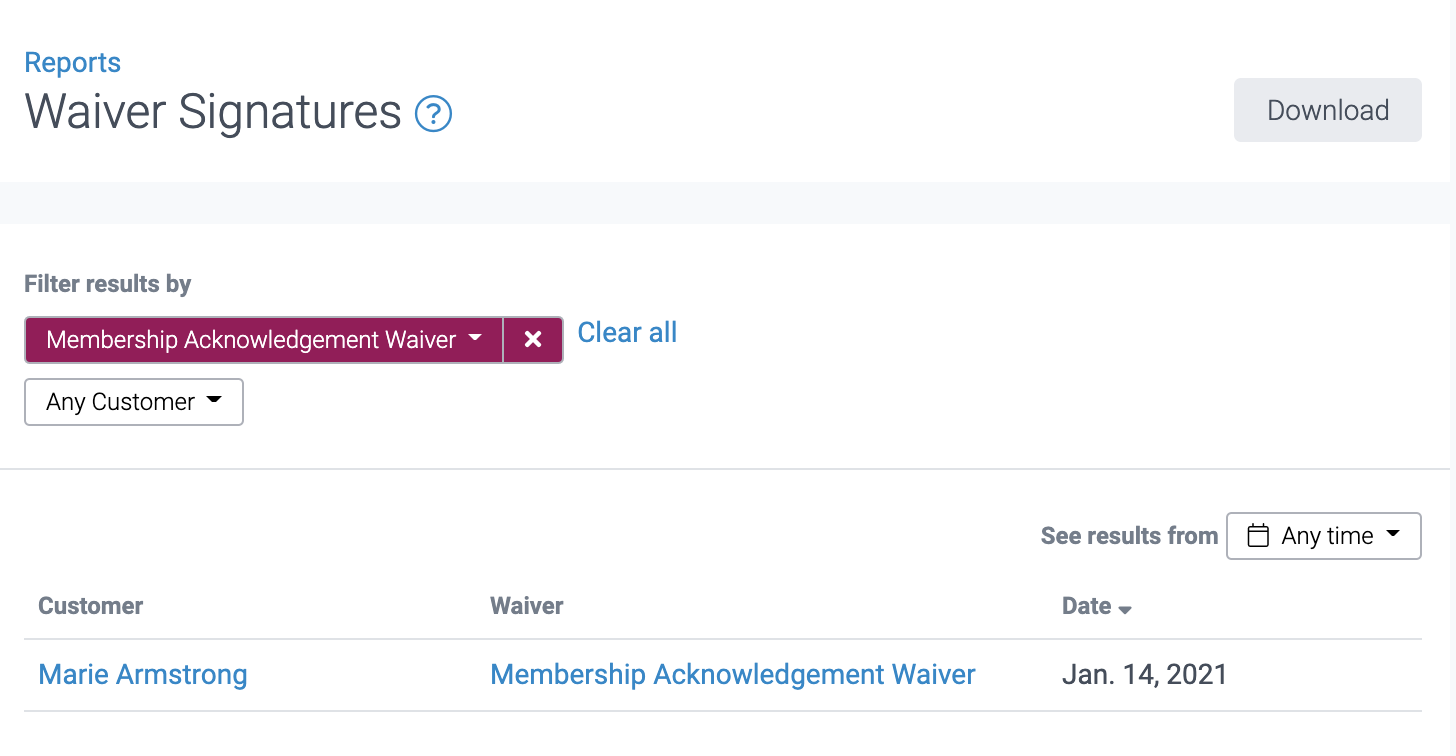Click the Clear all link
1456x756 pixels.
(627, 332)
